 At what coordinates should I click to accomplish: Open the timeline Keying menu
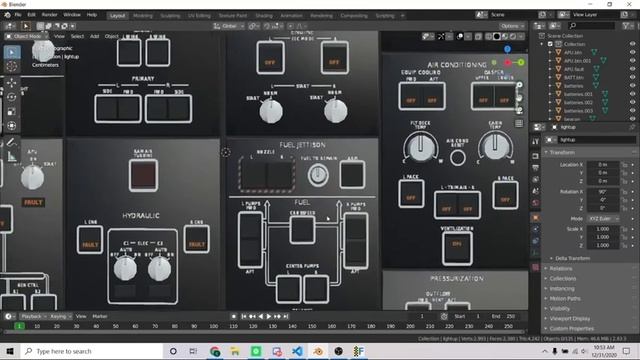point(61,316)
